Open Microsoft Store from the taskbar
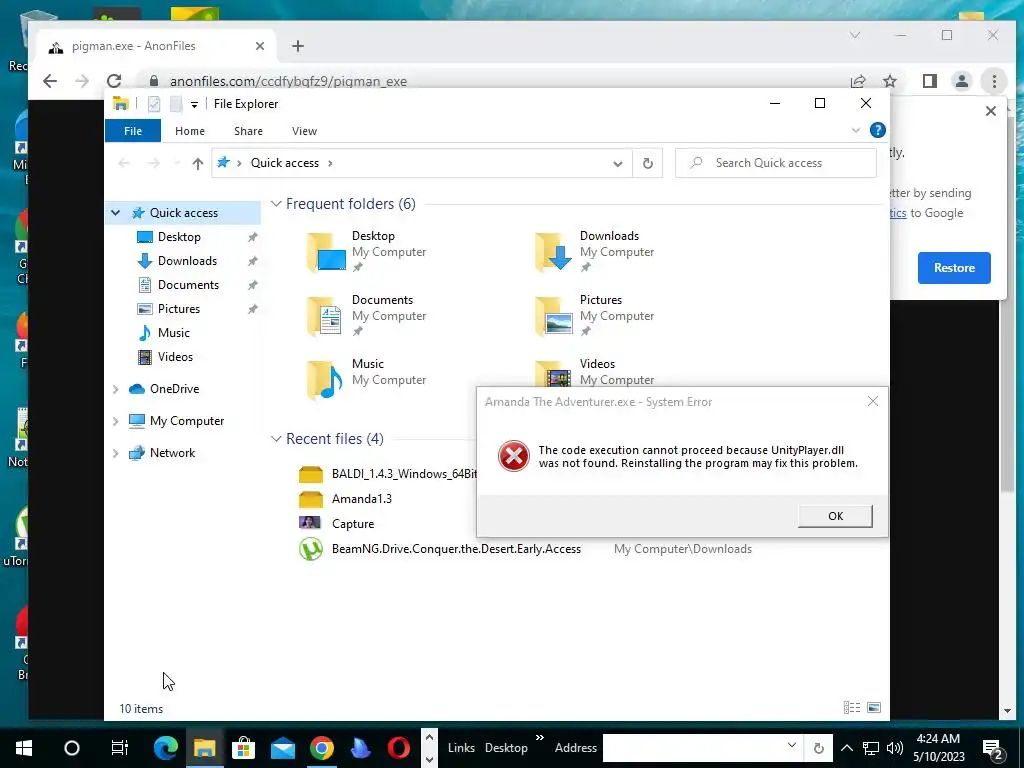 (244, 748)
